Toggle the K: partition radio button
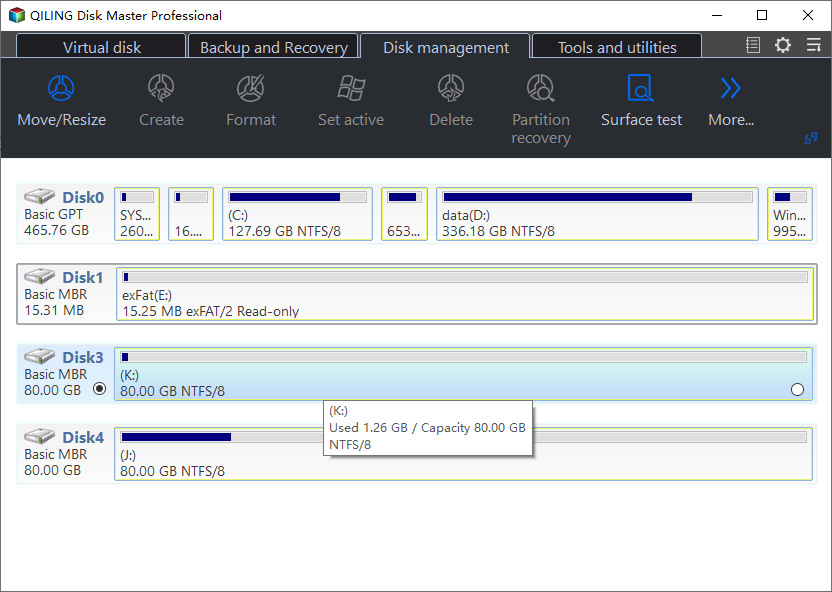 coord(797,390)
